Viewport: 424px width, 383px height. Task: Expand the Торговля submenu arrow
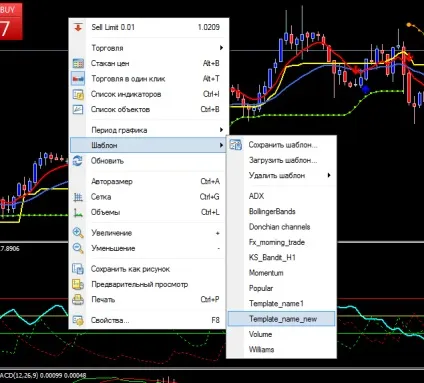[x=221, y=48]
